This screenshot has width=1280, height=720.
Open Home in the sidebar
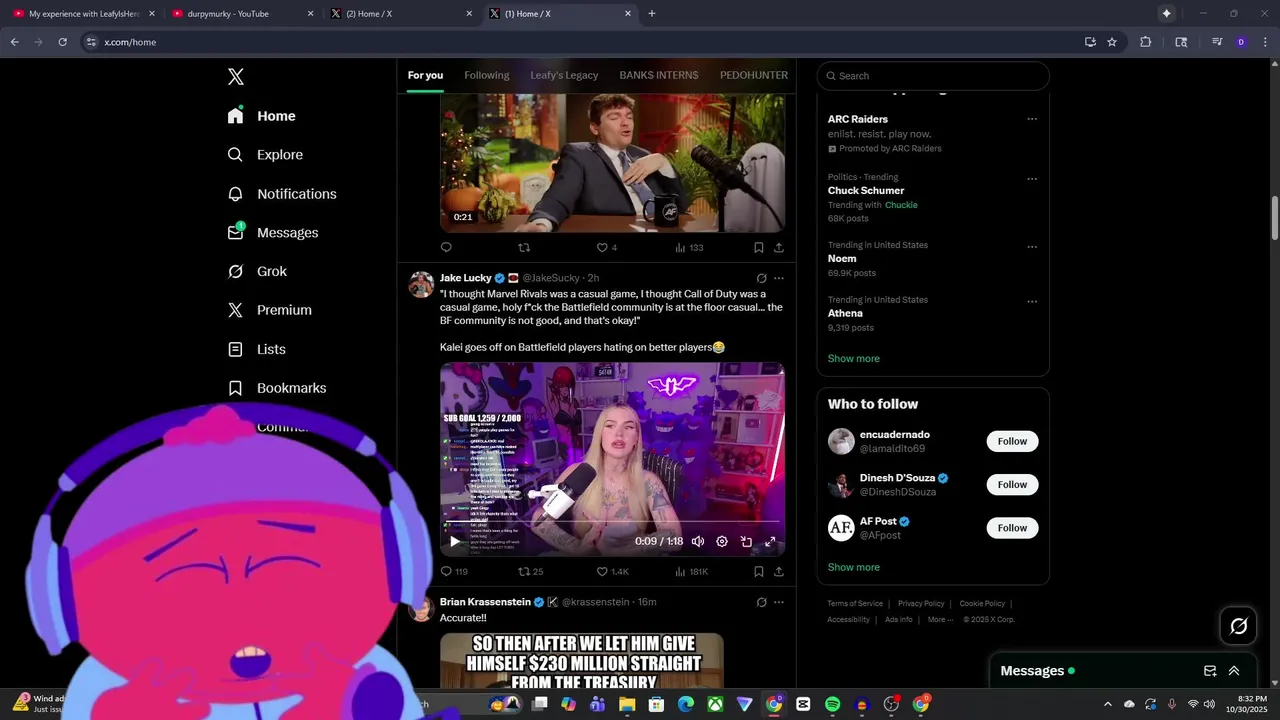pyautogui.click(x=262, y=116)
